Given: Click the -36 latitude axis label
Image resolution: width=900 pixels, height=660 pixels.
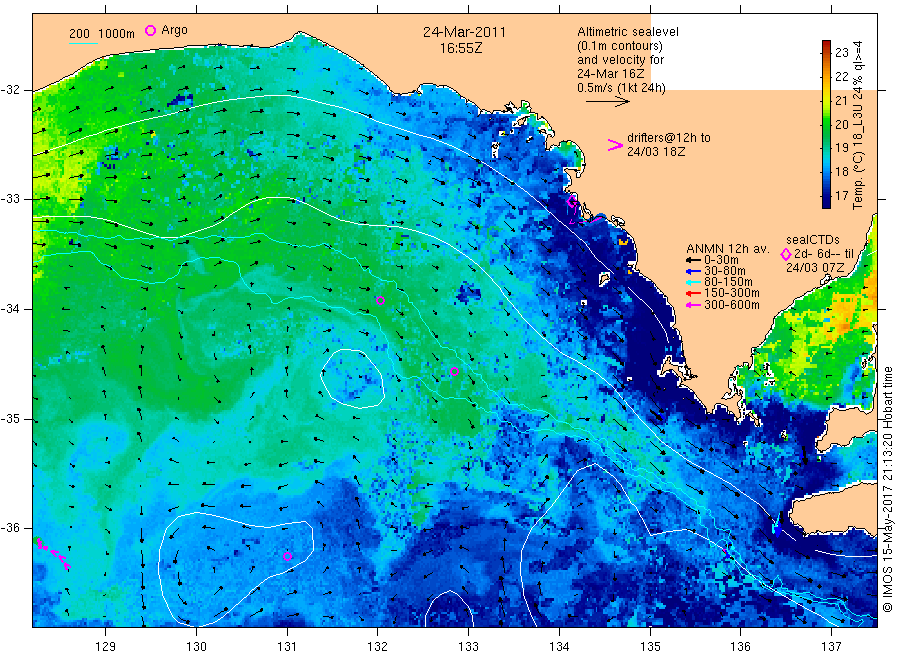Looking at the screenshot, I should pyautogui.click(x=10, y=528).
